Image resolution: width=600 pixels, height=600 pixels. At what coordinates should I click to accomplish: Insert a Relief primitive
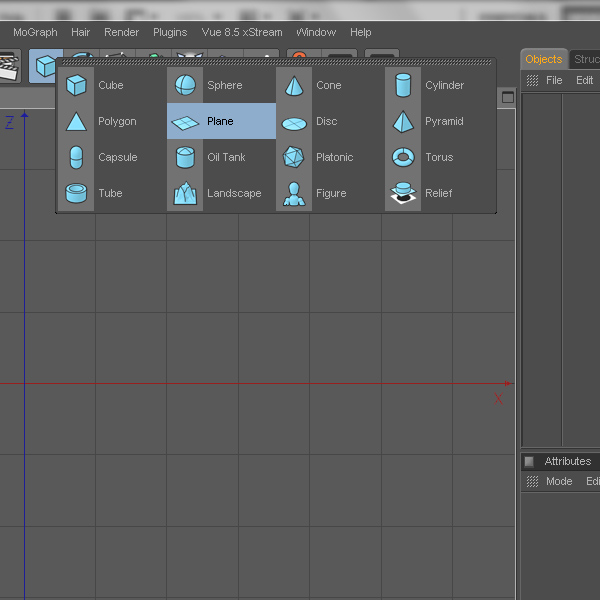(x=440, y=193)
